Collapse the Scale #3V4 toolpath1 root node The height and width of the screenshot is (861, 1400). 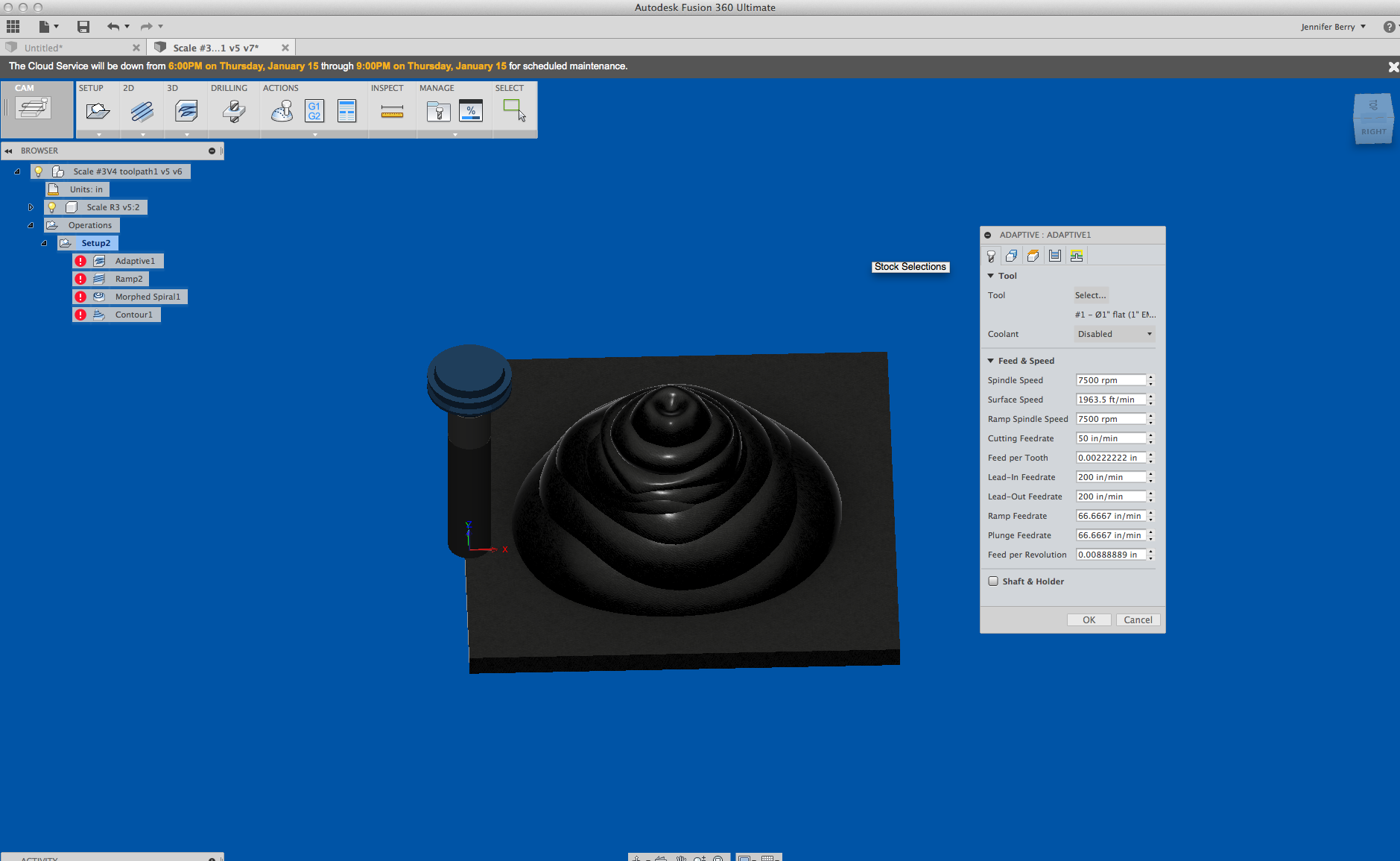[17, 172]
